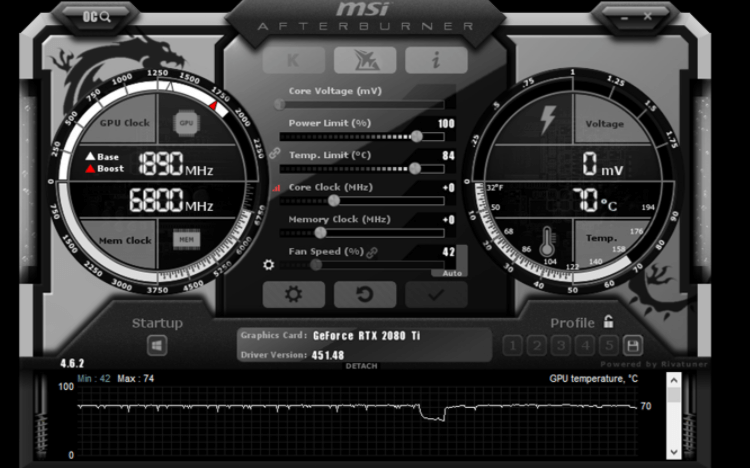Open settings with the gear button
Viewport: 750px width, 468px height.
pyautogui.click(x=292, y=294)
